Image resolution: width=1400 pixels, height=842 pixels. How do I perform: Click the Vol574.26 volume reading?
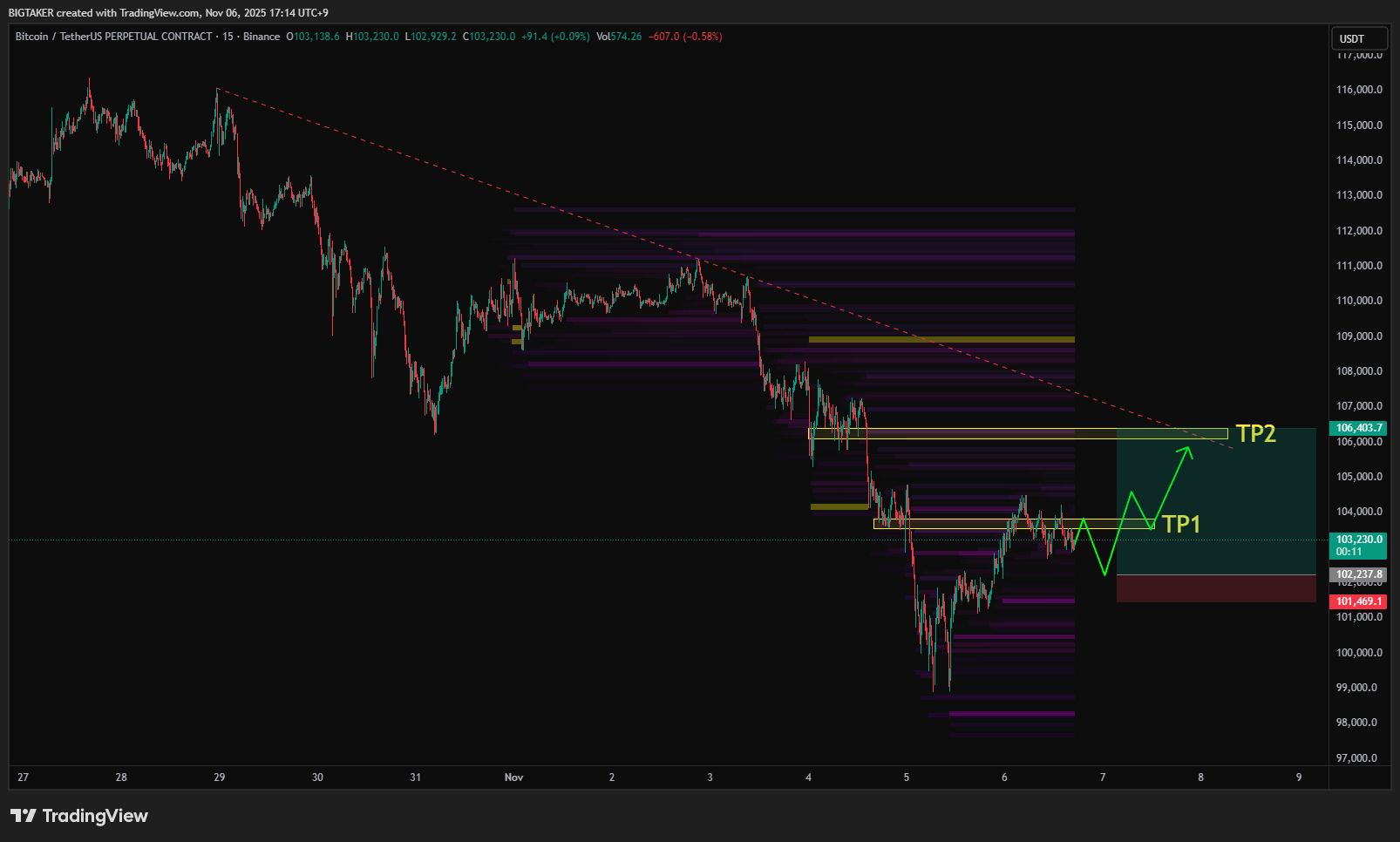click(619, 37)
